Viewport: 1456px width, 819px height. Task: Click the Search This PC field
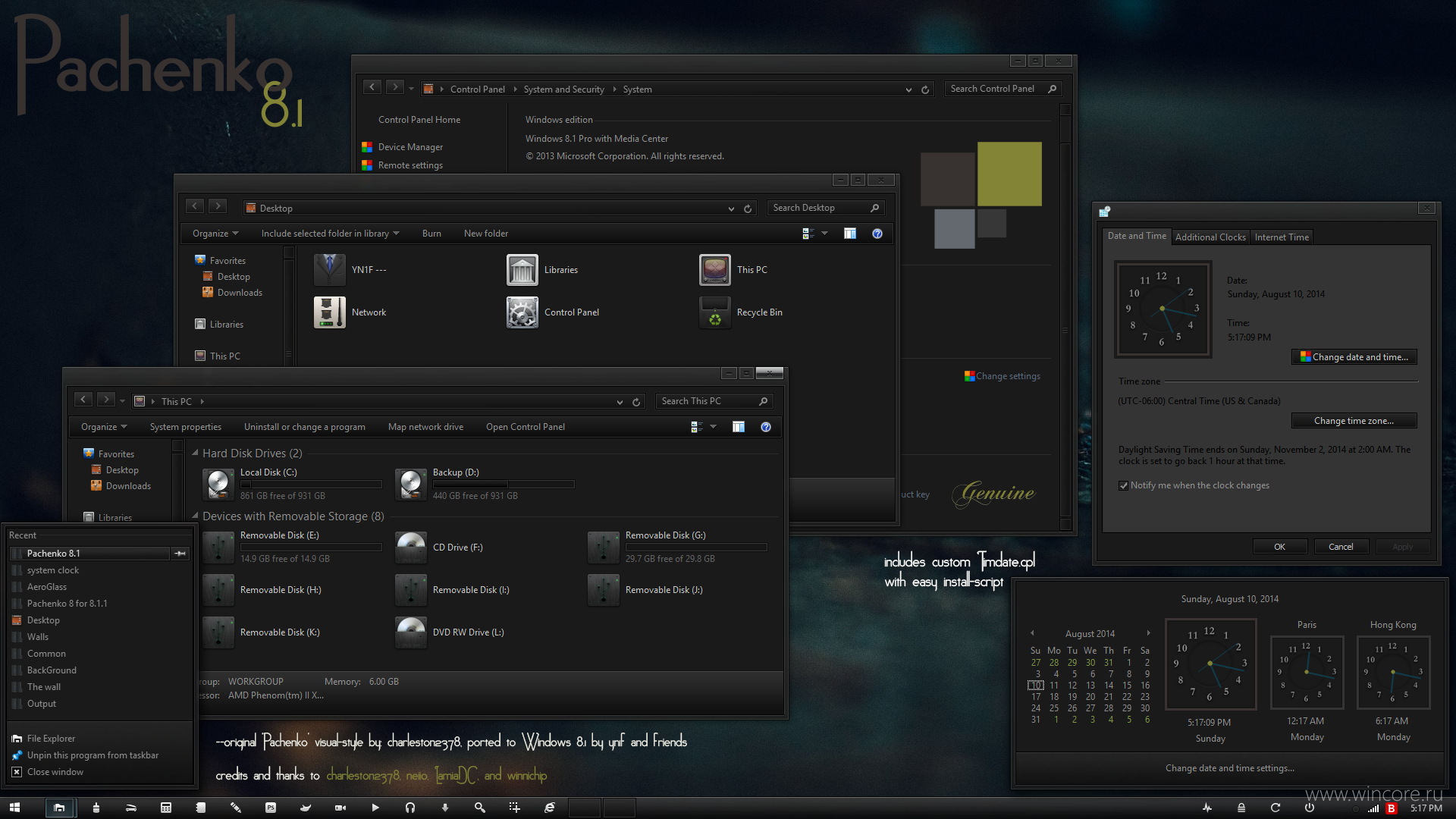[x=714, y=401]
